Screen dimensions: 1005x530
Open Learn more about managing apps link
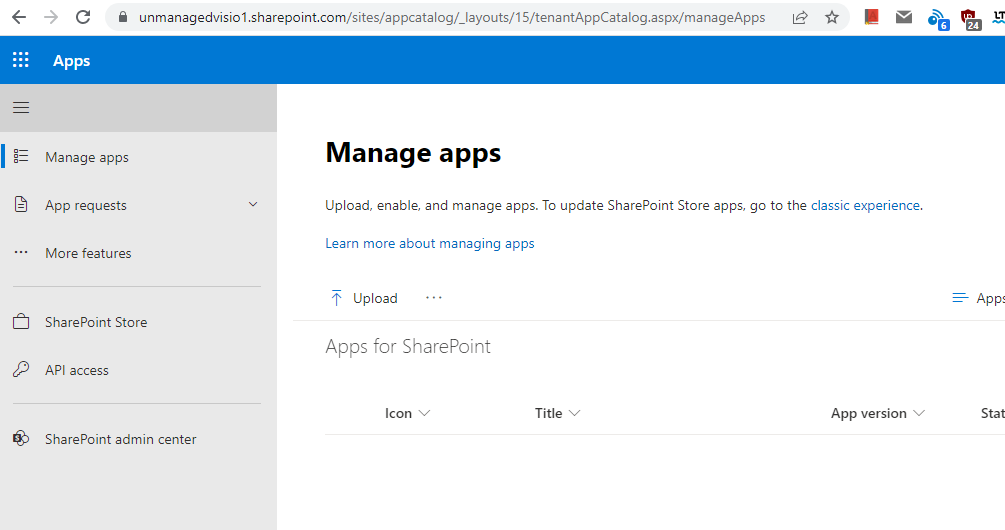(x=429, y=244)
